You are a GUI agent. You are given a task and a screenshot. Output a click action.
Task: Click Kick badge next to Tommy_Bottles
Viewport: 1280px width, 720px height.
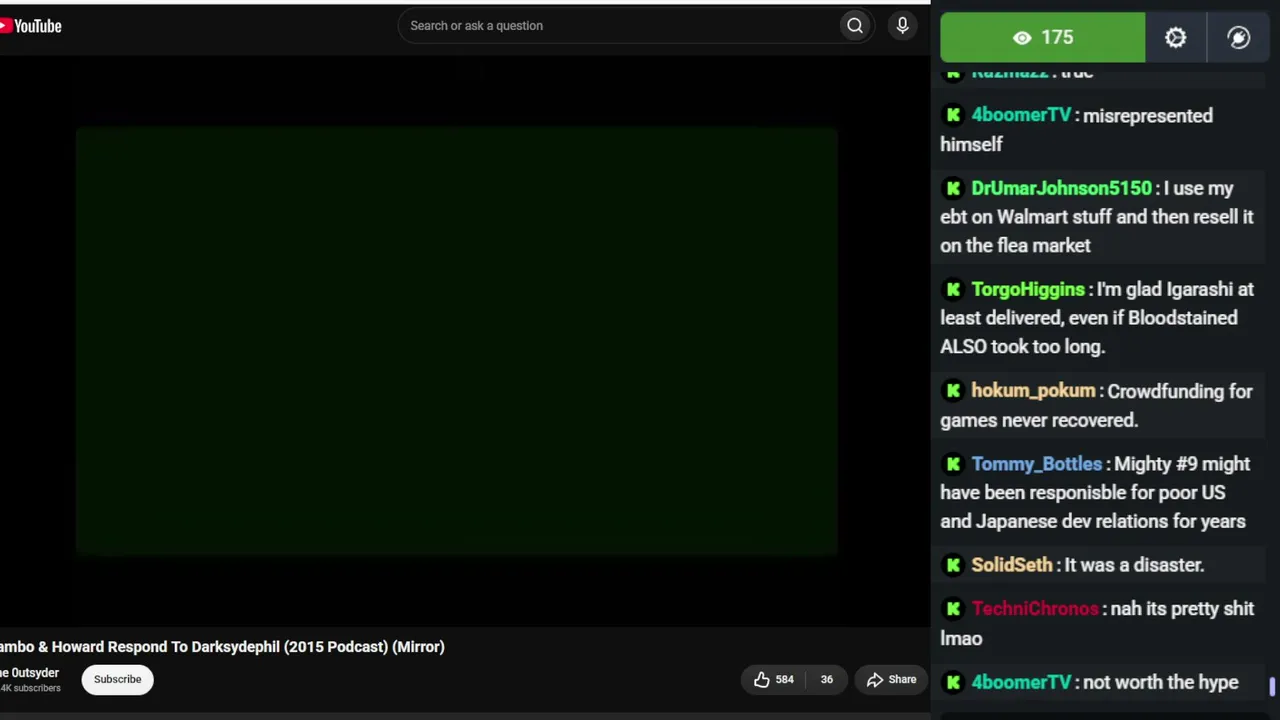click(953, 464)
